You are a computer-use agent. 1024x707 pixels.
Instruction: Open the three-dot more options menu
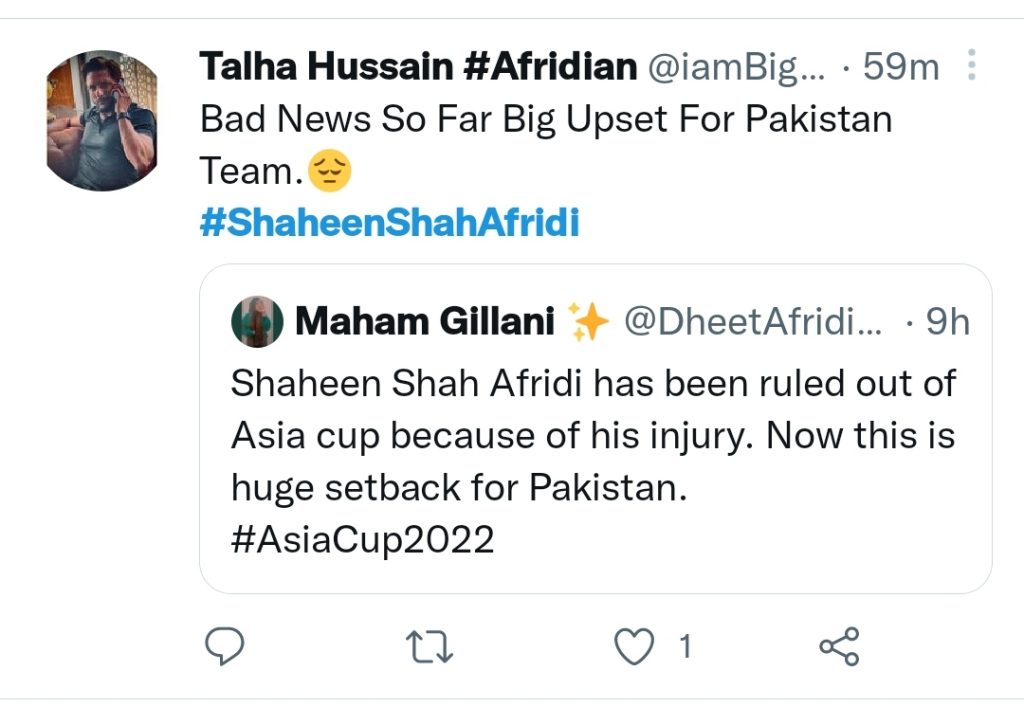[971, 65]
